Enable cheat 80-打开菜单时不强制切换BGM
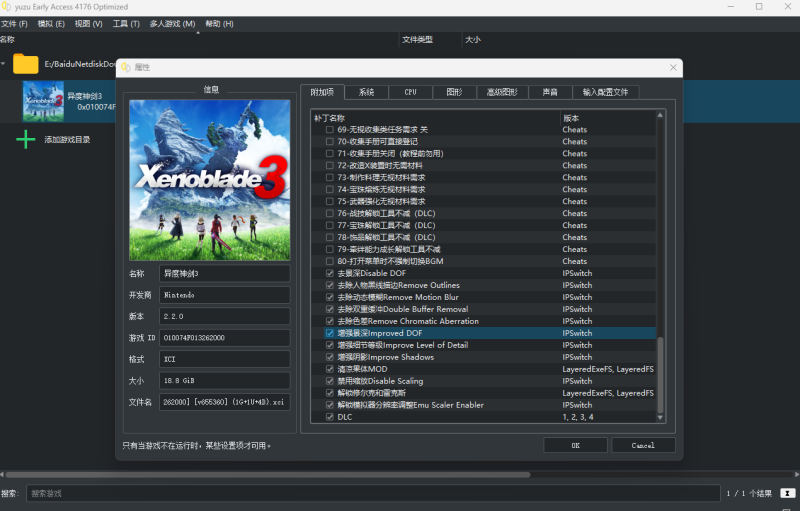The height and width of the screenshot is (511, 800). (x=330, y=261)
